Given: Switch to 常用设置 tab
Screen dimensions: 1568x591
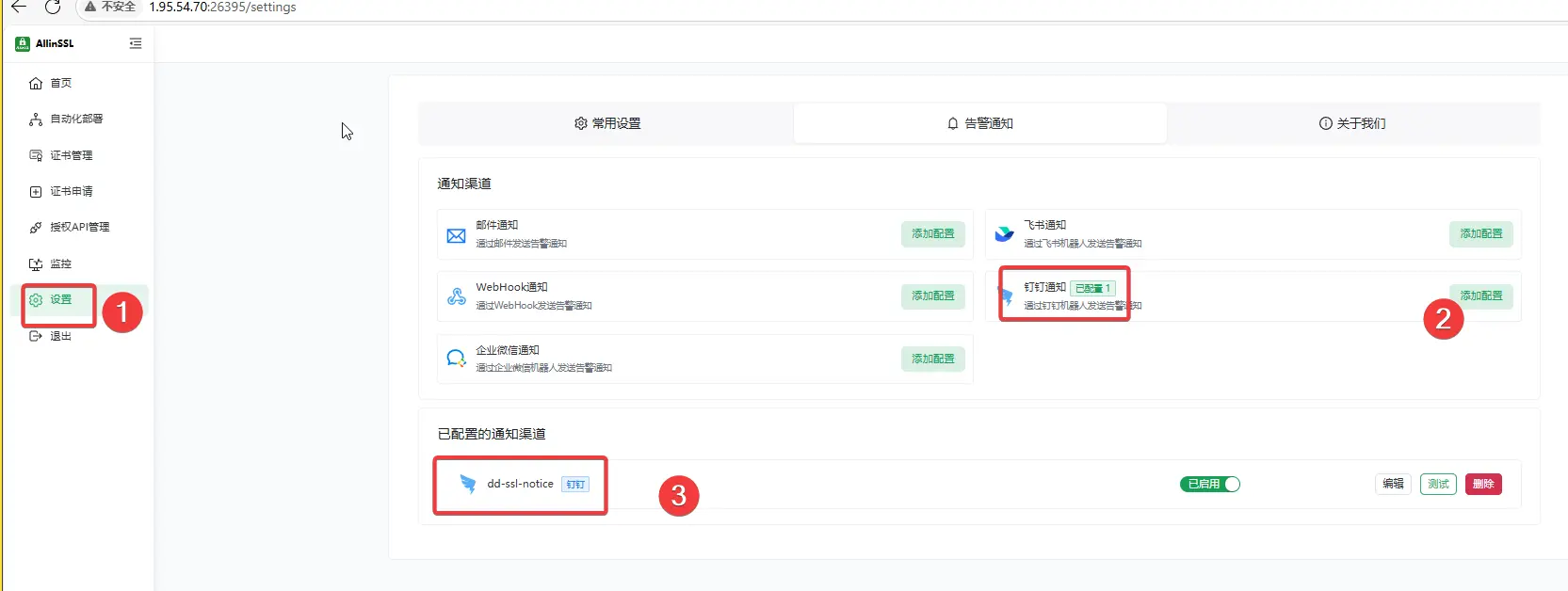Looking at the screenshot, I should tap(607, 123).
